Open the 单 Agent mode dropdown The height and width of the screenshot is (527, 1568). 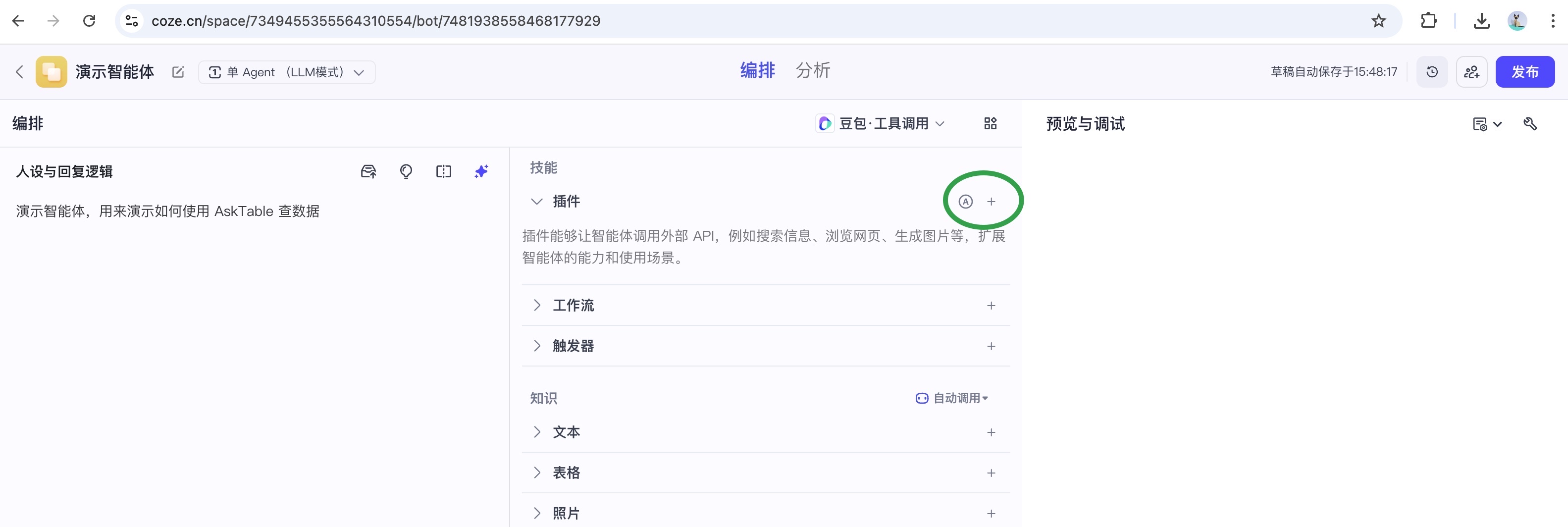point(286,72)
